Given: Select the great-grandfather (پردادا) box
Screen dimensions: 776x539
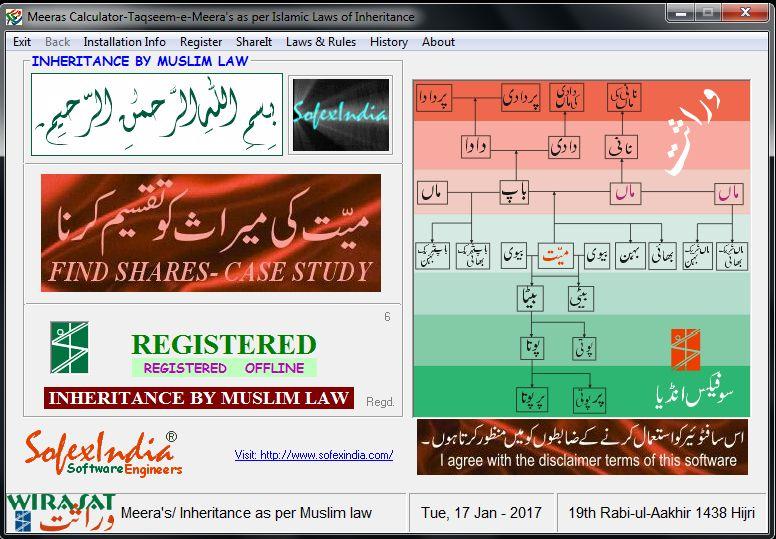Looking at the screenshot, I should (434, 98).
